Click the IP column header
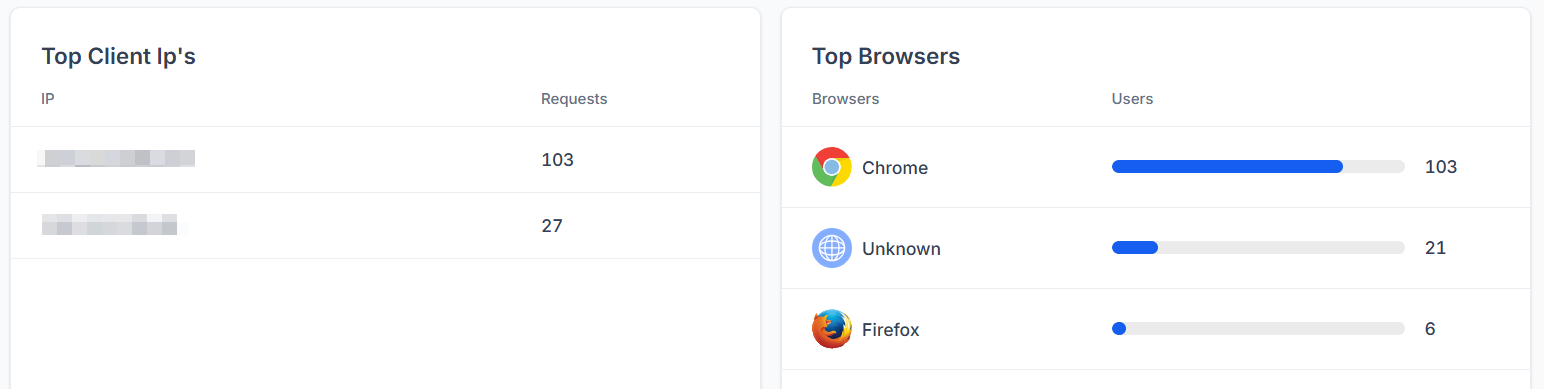This screenshot has height=389, width=1544. click(47, 99)
